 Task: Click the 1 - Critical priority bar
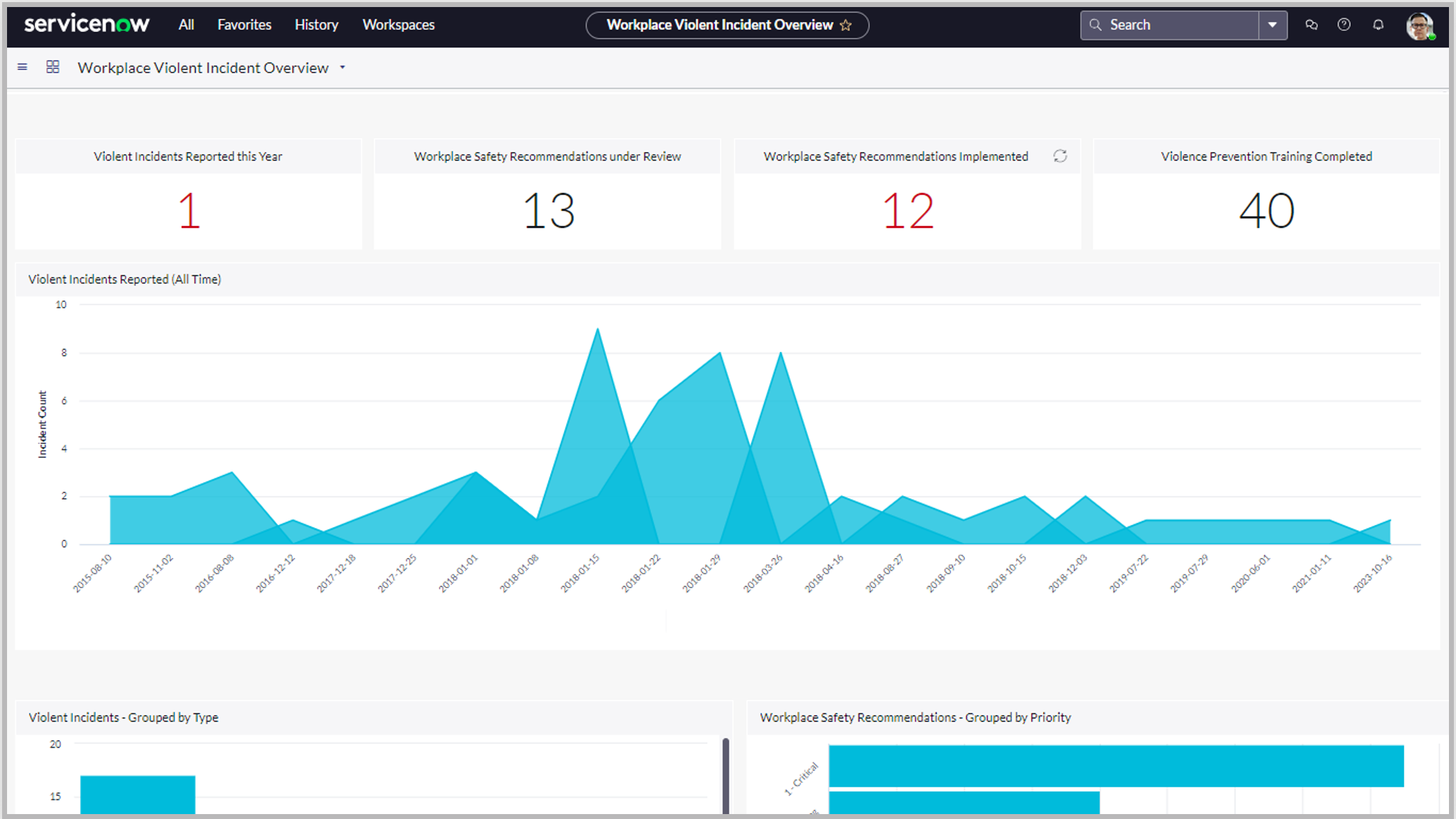click(1116, 766)
